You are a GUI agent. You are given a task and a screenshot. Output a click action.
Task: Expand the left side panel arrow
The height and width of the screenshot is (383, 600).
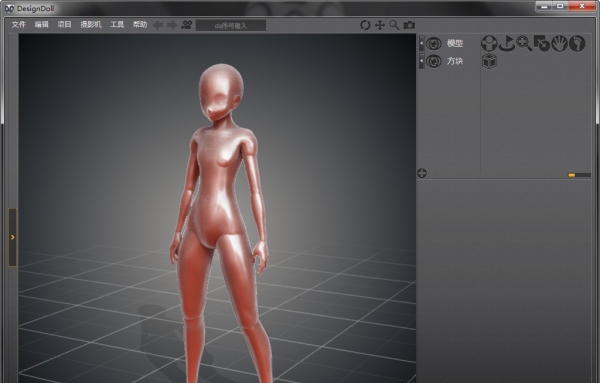pos(13,237)
